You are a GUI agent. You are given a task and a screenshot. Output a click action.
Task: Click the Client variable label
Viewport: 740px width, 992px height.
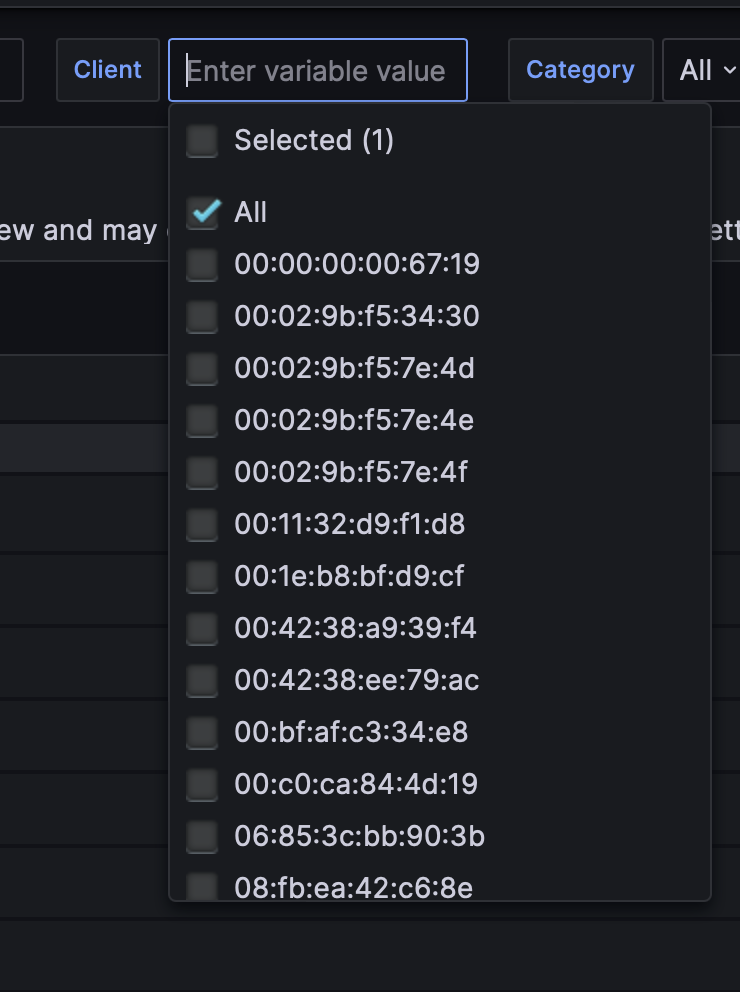(107, 70)
